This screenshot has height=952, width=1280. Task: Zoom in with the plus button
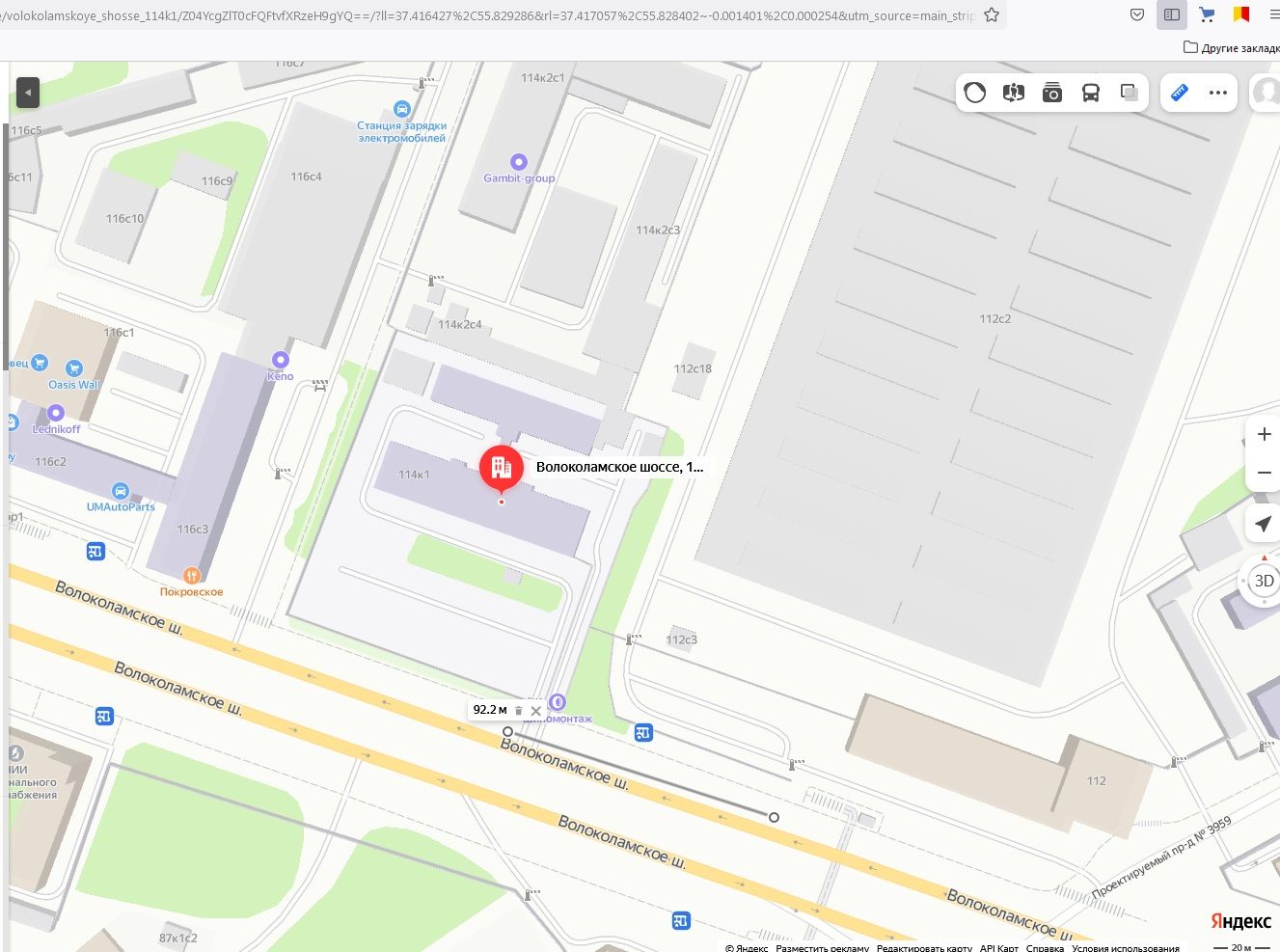(x=1264, y=434)
